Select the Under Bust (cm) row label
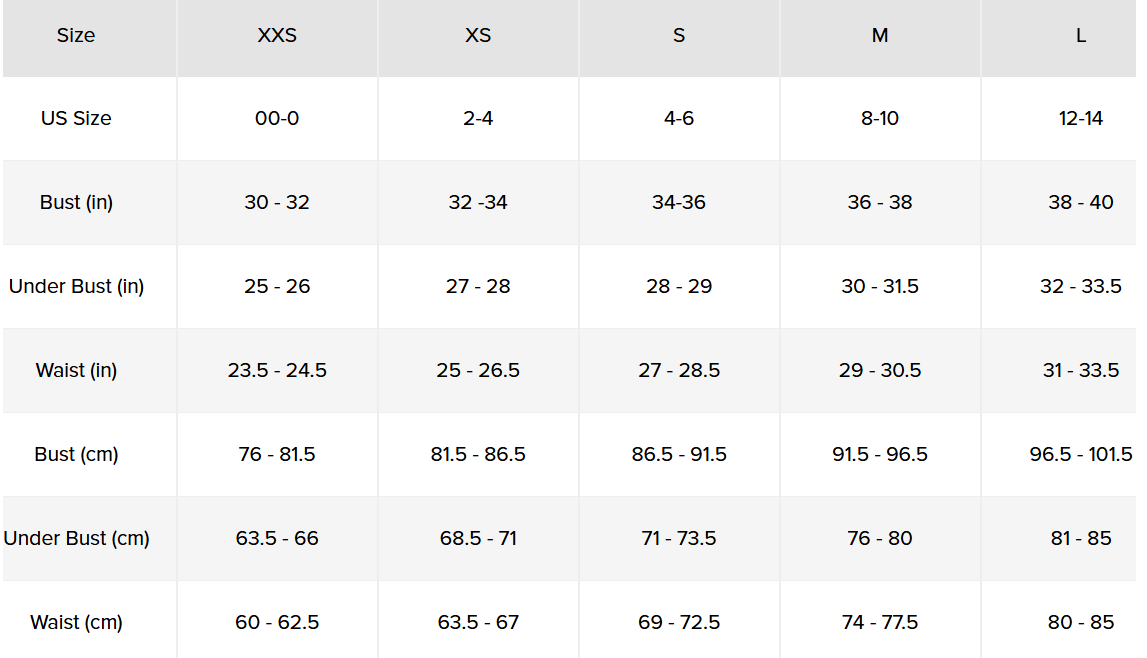Image resolution: width=1147 pixels, height=658 pixels. tap(76, 538)
